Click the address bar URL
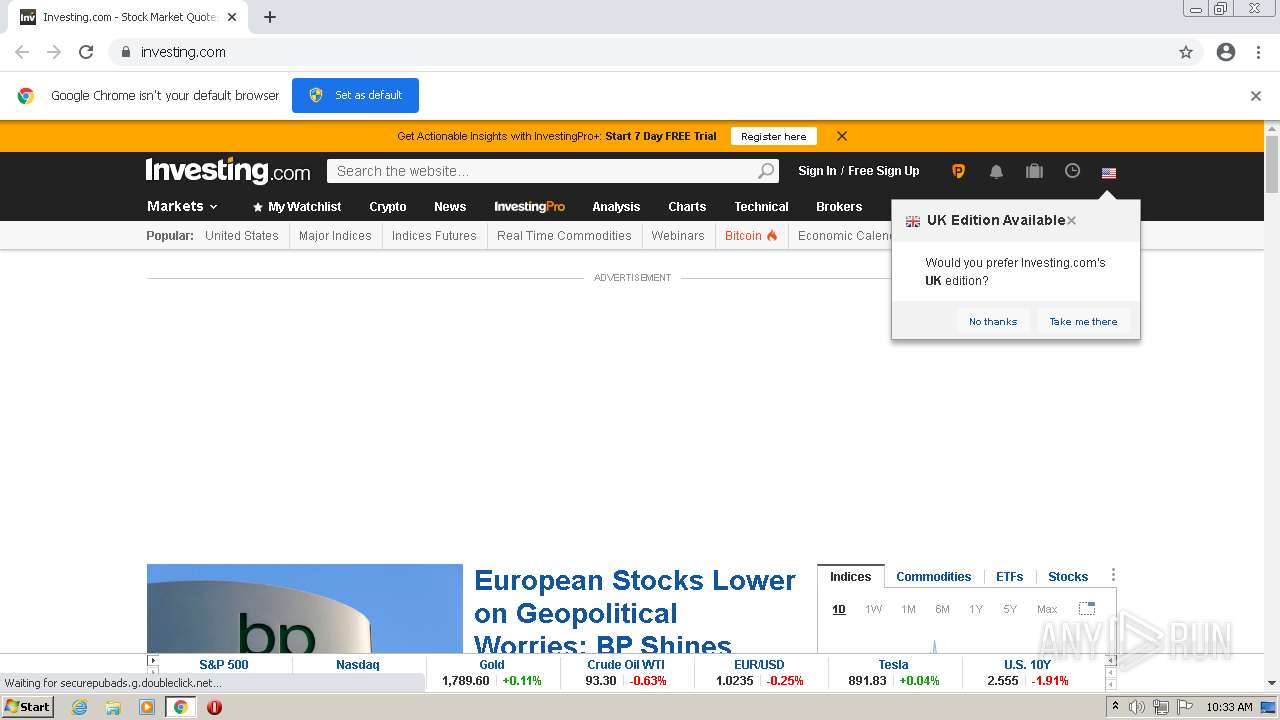 [x=183, y=52]
